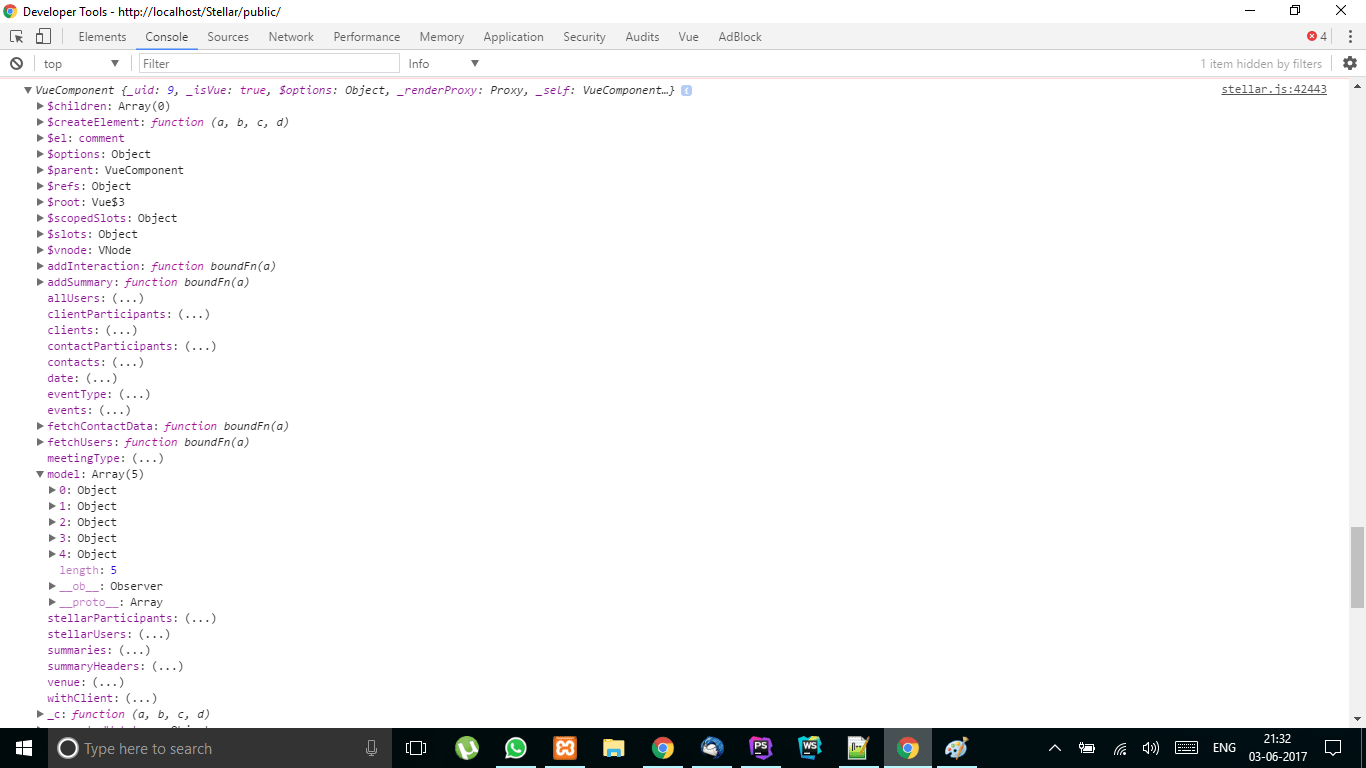Collapse the VueComponent root object
The image size is (1366, 768).
coord(28,90)
